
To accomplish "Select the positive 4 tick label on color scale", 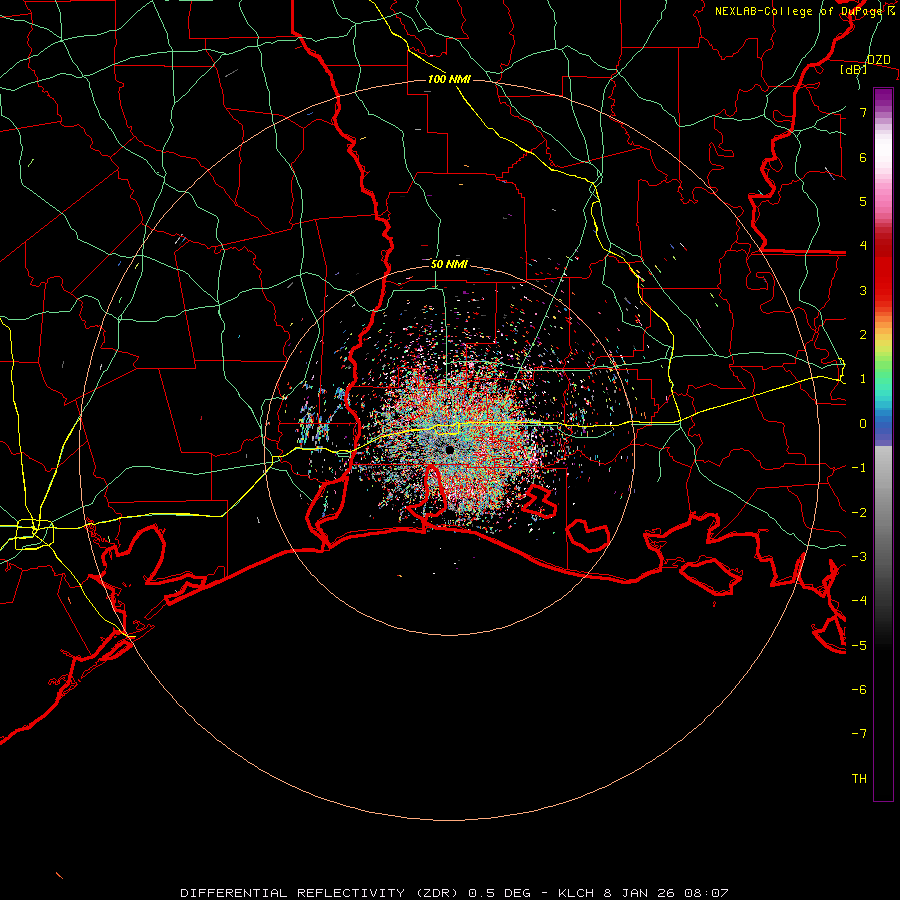I will 863,245.
